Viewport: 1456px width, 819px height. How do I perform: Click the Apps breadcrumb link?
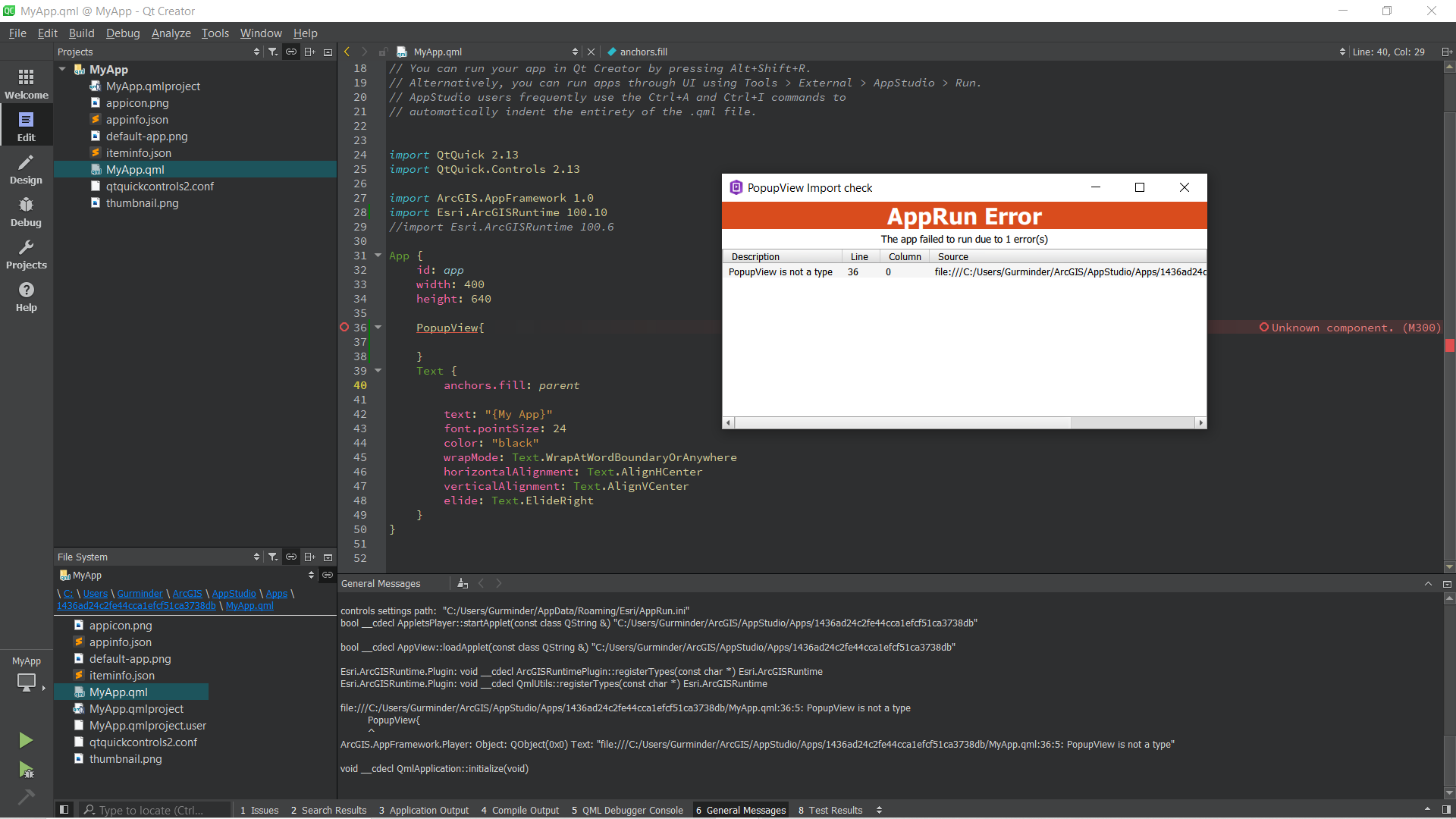pyautogui.click(x=276, y=594)
